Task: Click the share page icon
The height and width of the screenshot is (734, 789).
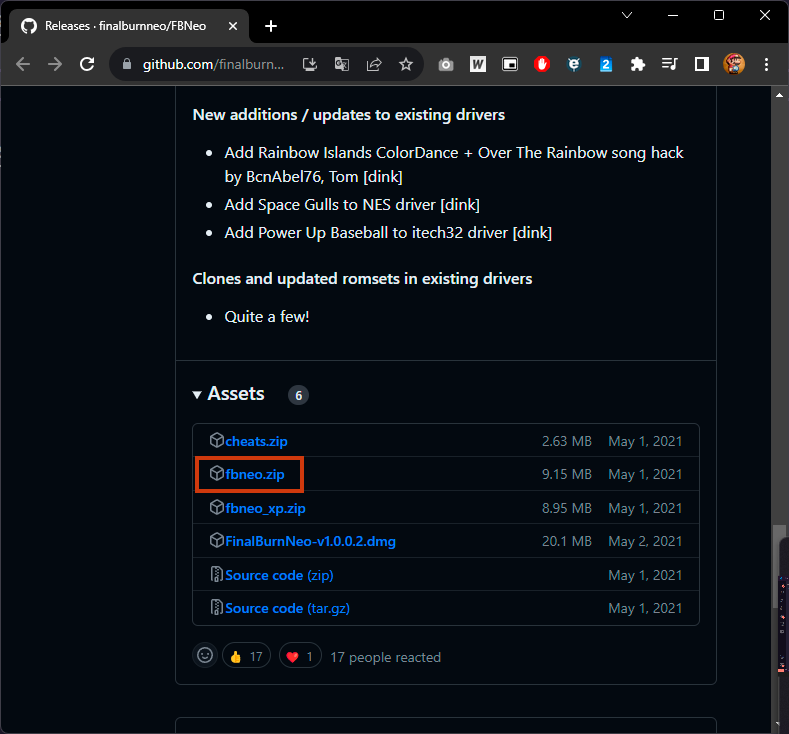Action: [374, 64]
